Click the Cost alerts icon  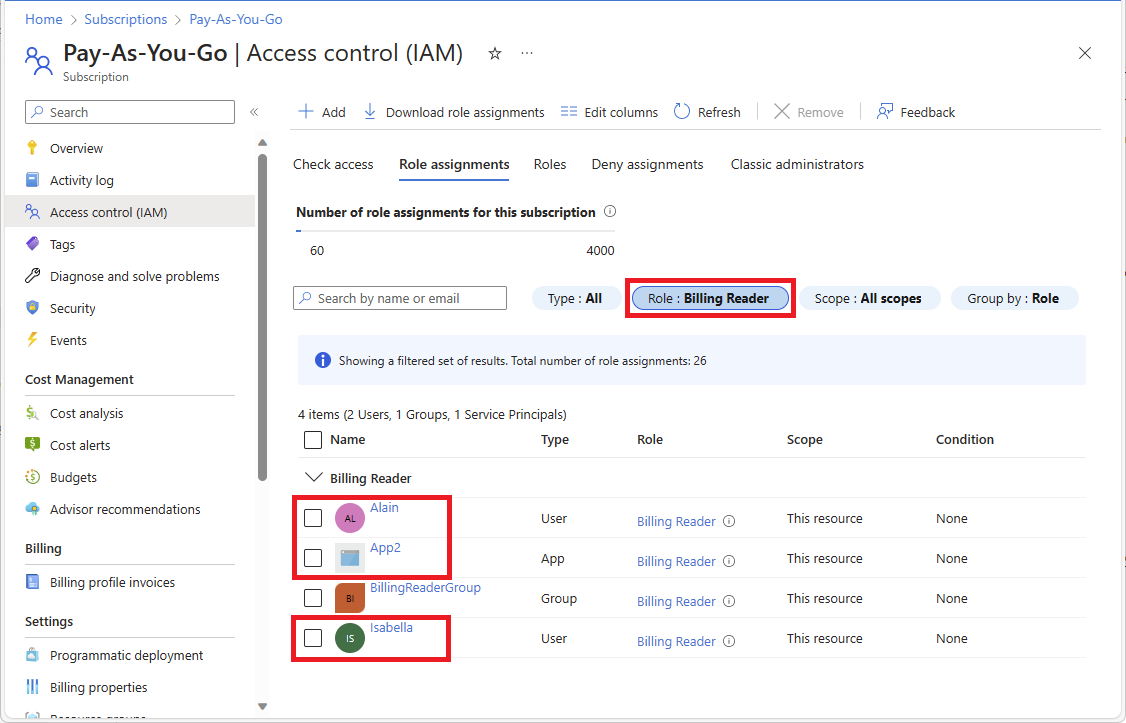click(x=32, y=444)
